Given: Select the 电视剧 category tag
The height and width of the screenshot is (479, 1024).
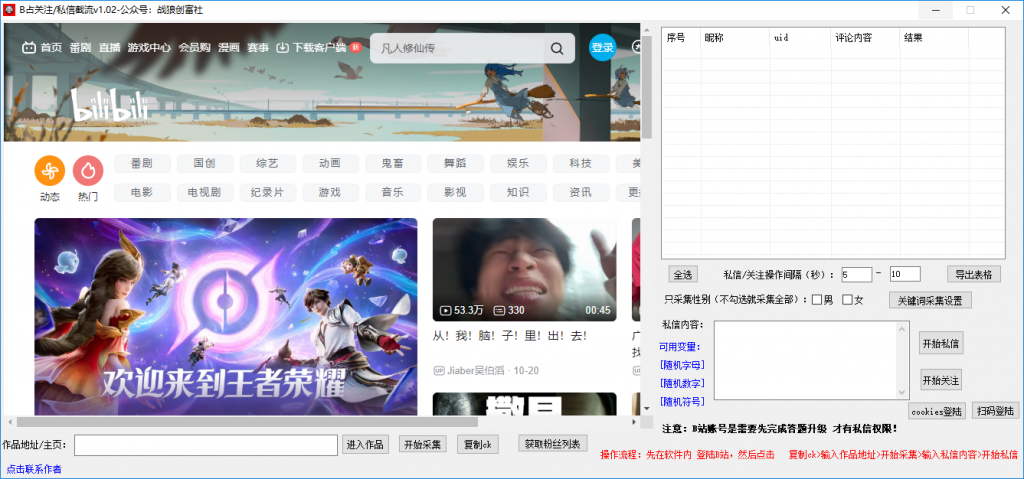Looking at the screenshot, I should click(x=204, y=192).
